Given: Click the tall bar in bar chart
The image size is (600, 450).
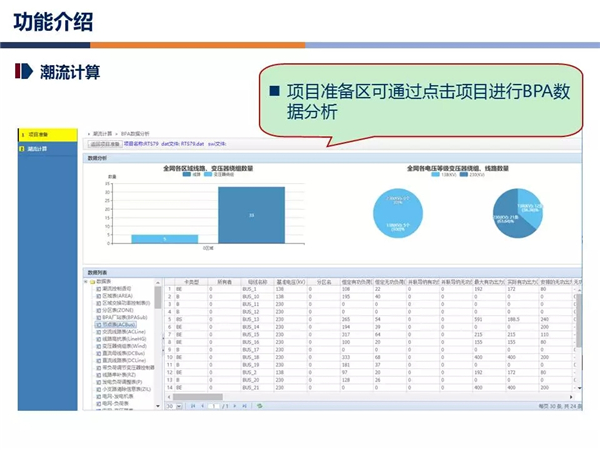Looking at the screenshot, I should coord(251,215).
